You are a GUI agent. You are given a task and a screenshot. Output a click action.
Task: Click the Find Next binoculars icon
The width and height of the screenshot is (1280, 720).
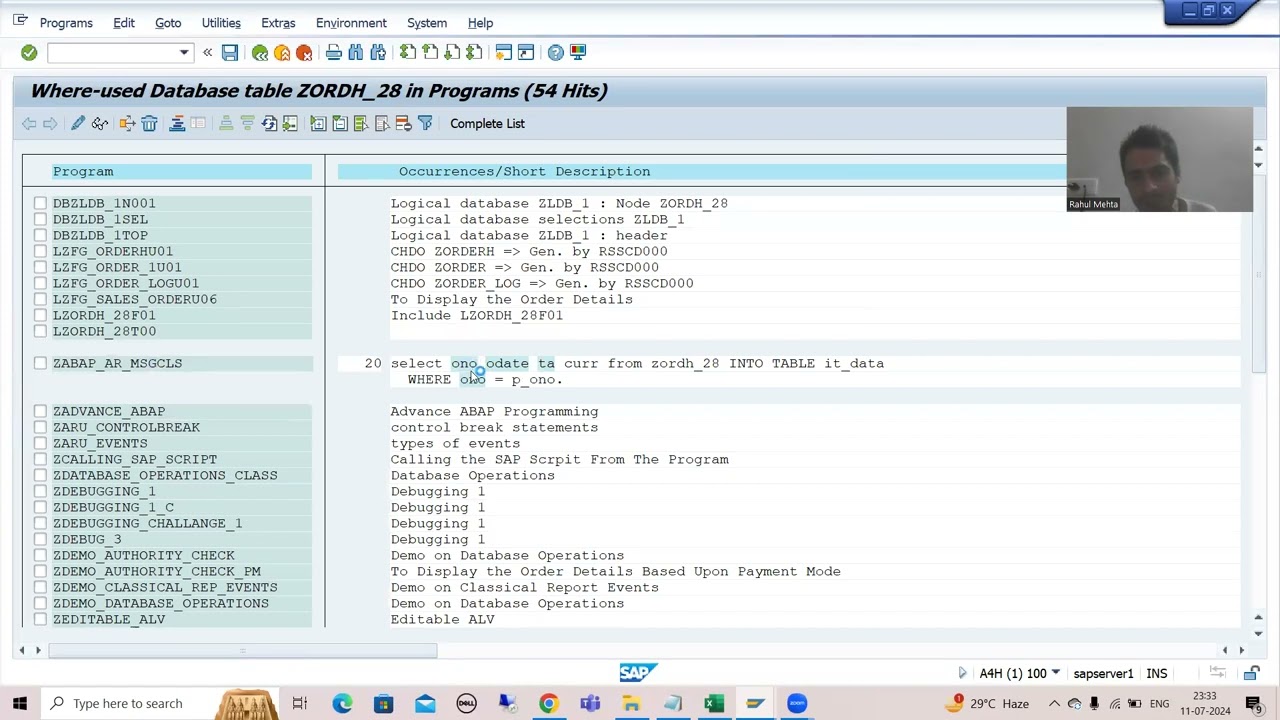pyautogui.click(x=378, y=52)
